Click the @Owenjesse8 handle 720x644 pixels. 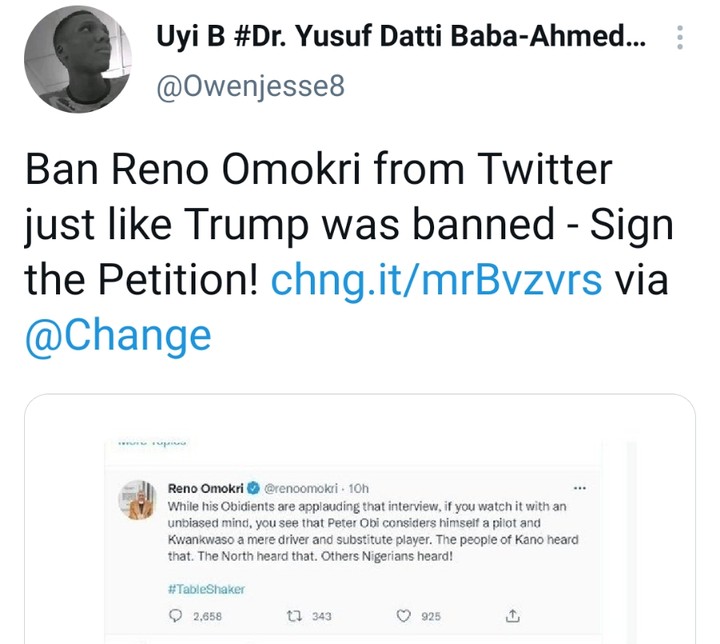pyautogui.click(x=250, y=87)
